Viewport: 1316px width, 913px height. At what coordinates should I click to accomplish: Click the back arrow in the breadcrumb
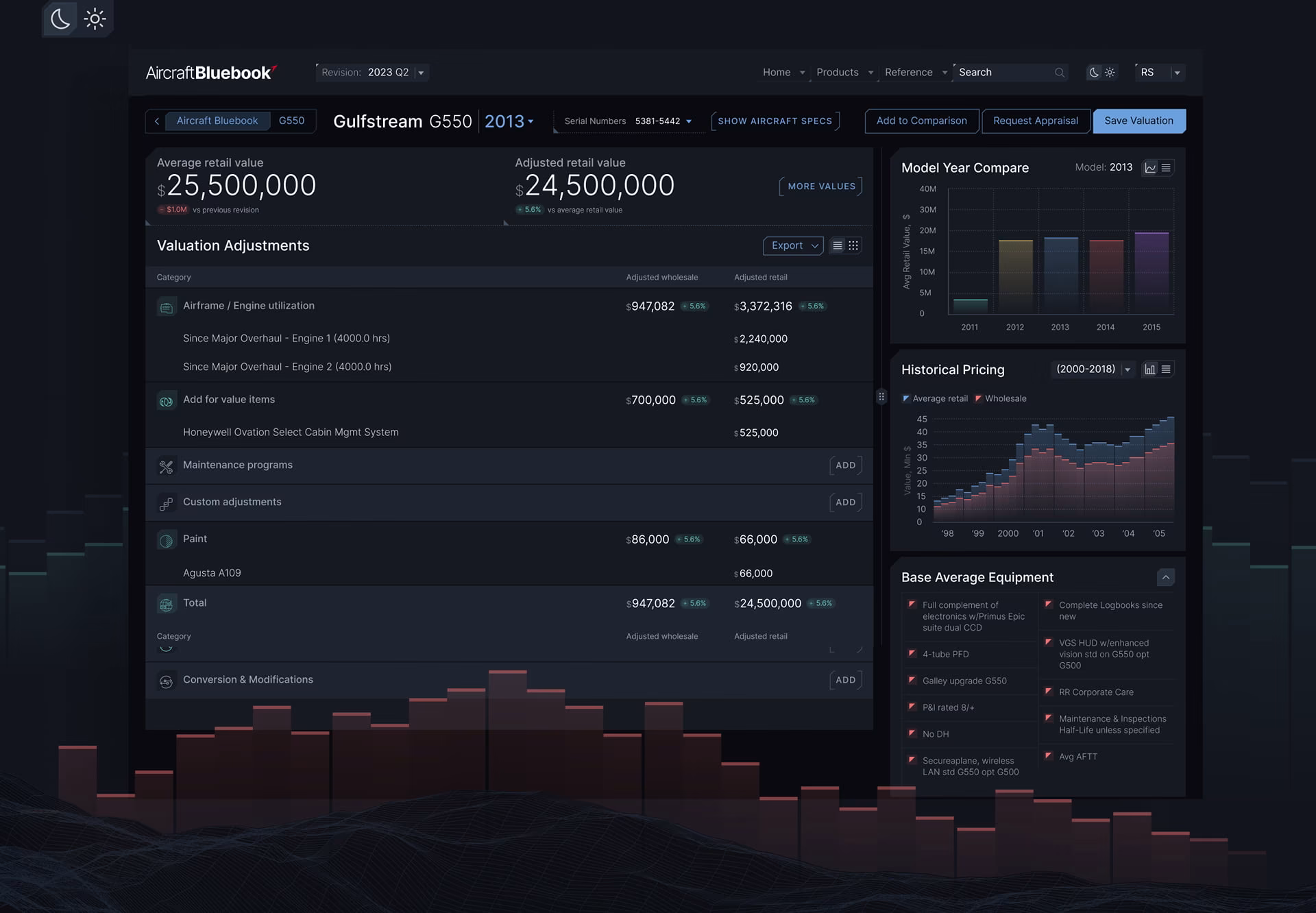pyautogui.click(x=157, y=121)
